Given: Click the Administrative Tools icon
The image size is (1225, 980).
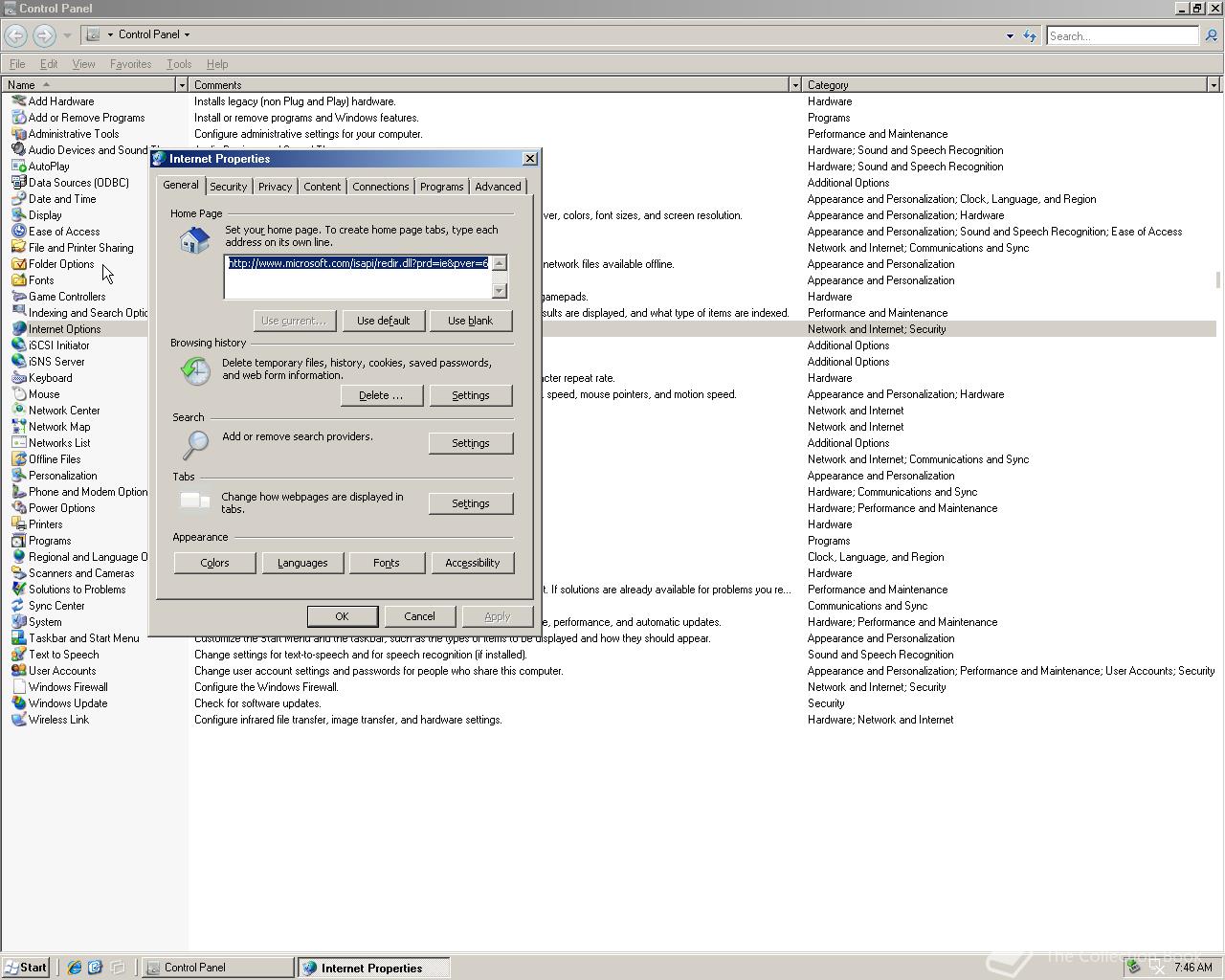Looking at the screenshot, I should click(x=18, y=134).
